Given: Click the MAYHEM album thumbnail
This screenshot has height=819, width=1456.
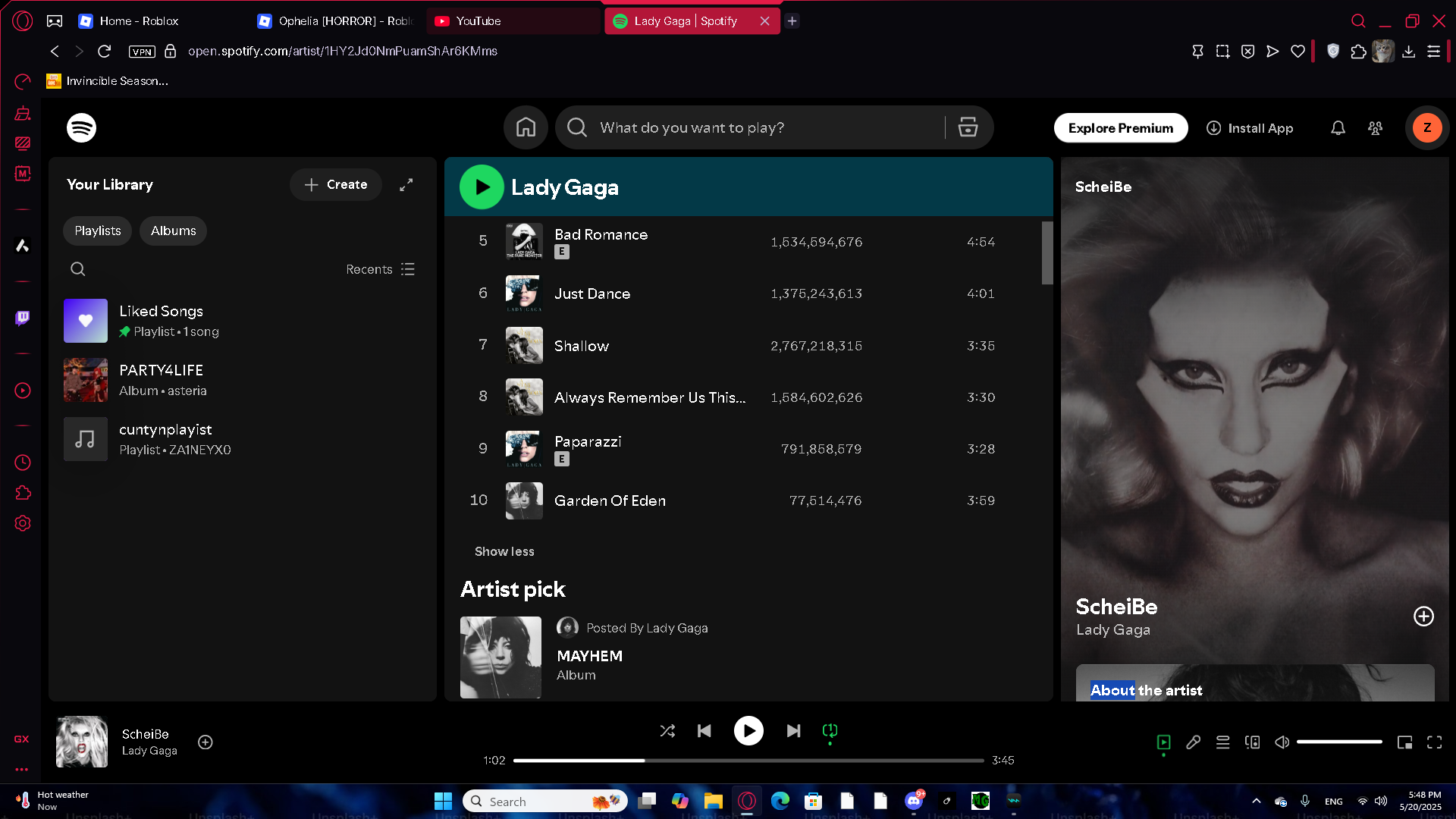Looking at the screenshot, I should [x=500, y=657].
